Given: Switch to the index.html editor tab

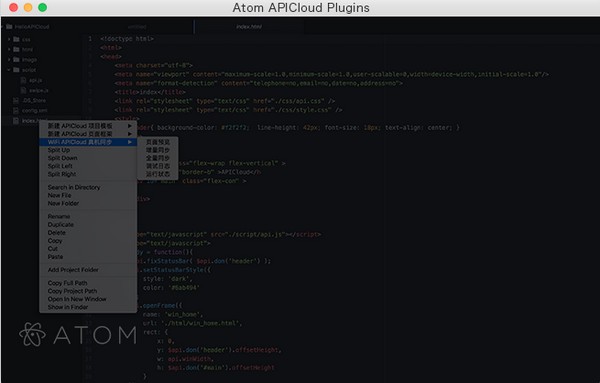Looking at the screenshot, I should tap(249, 27).
